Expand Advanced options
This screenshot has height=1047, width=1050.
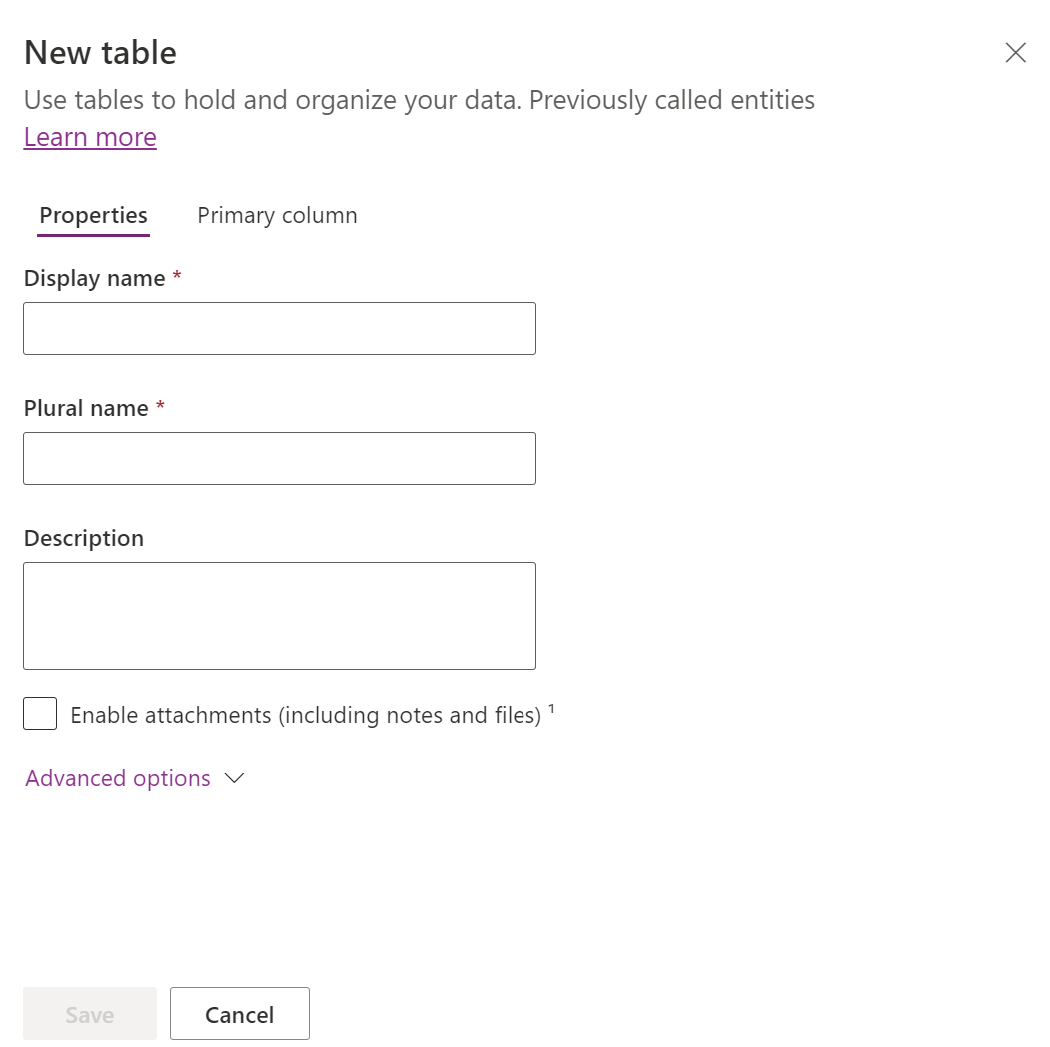tap(118, 778)
